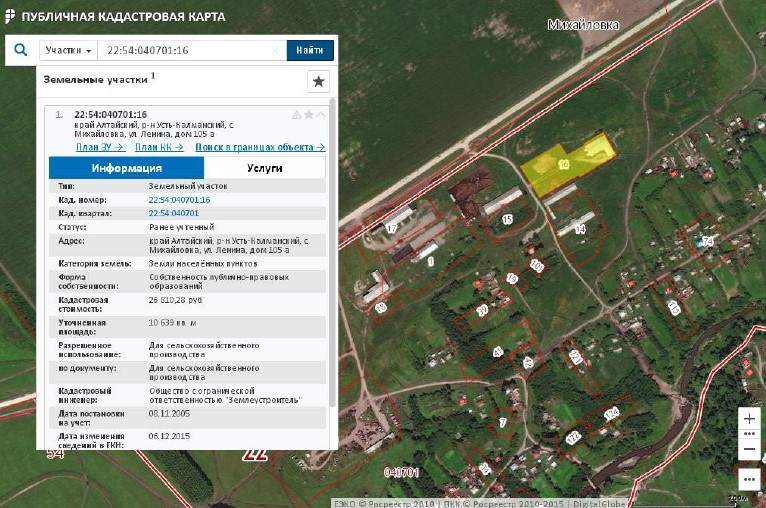Click the Rosreestr logo icon
Image resolution: width=766 pixels, height=508 pixels.
[9, 17]
